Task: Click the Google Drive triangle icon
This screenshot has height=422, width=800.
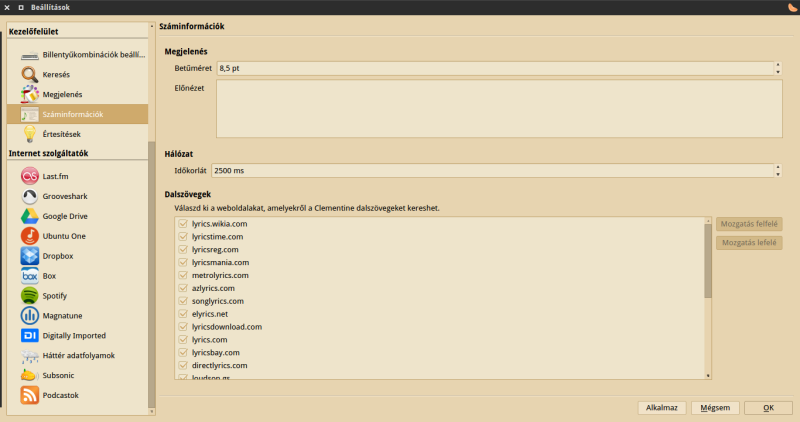Action: pos(30,216)
